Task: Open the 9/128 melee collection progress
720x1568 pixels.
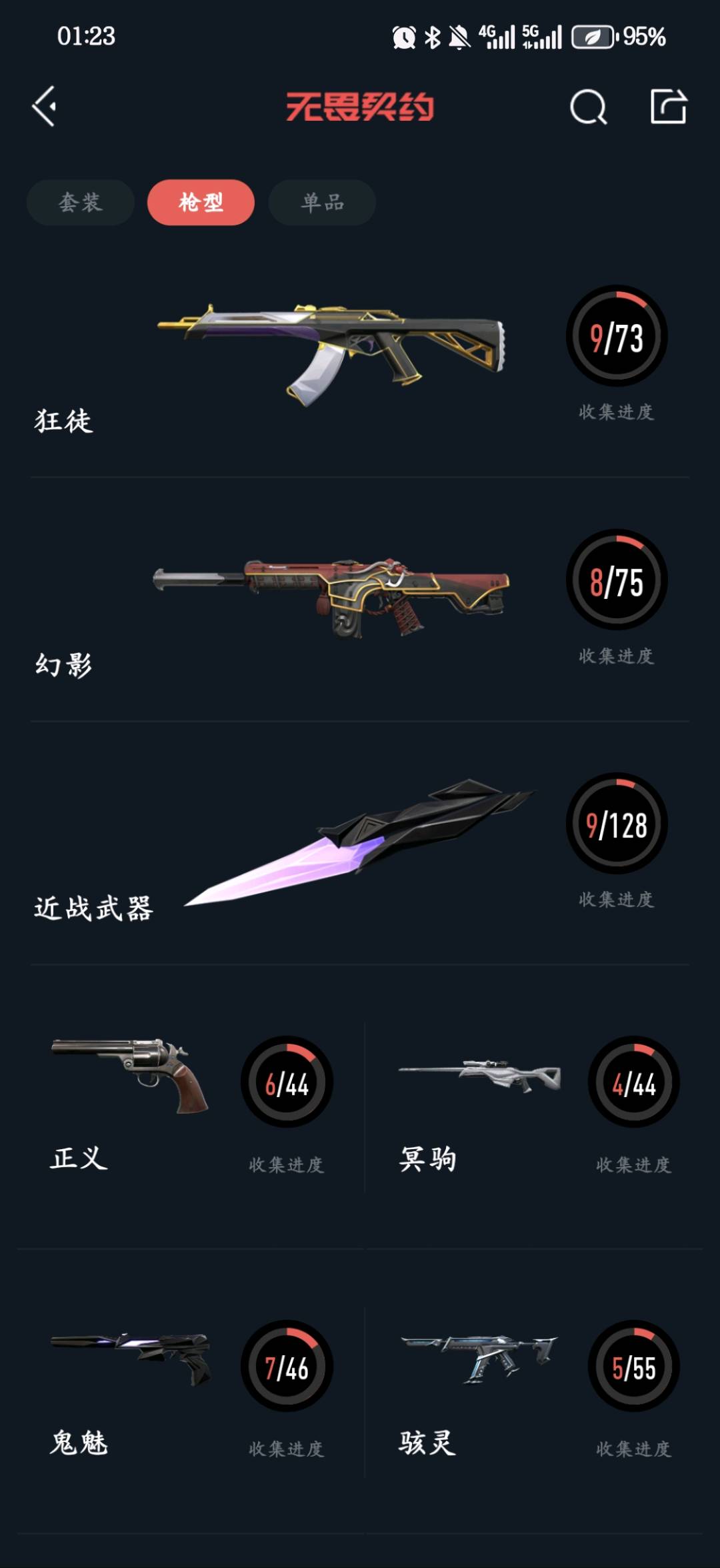Action: [617, 823]
